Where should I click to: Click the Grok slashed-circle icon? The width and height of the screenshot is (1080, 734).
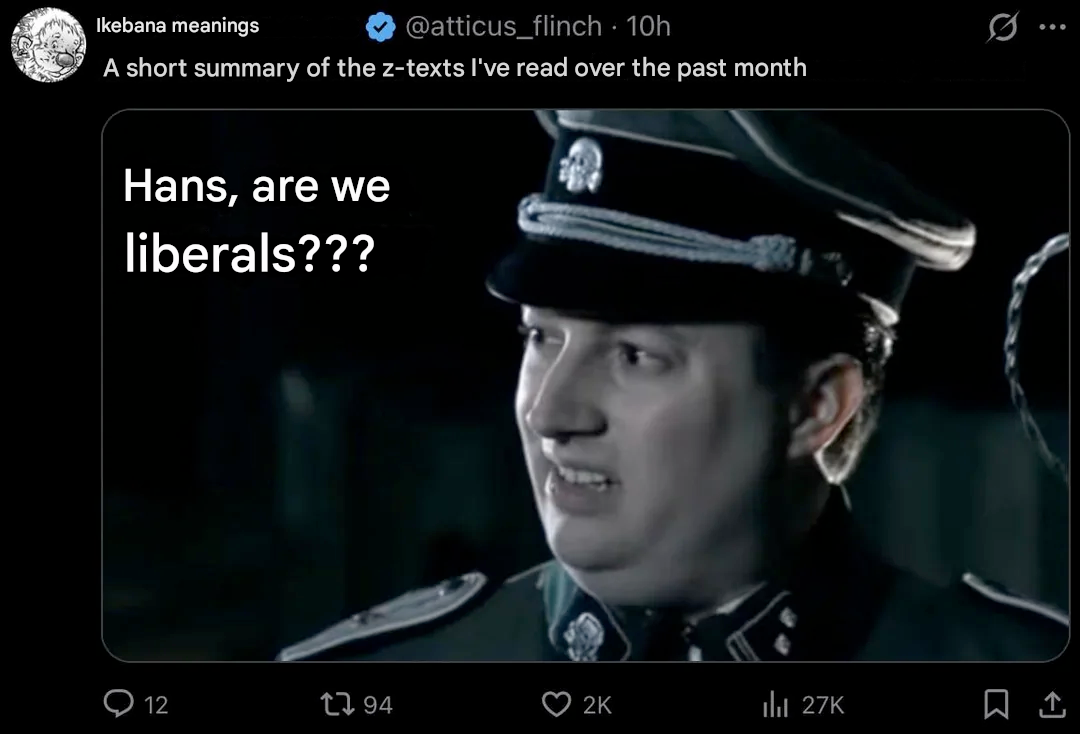coord(1002,28)
